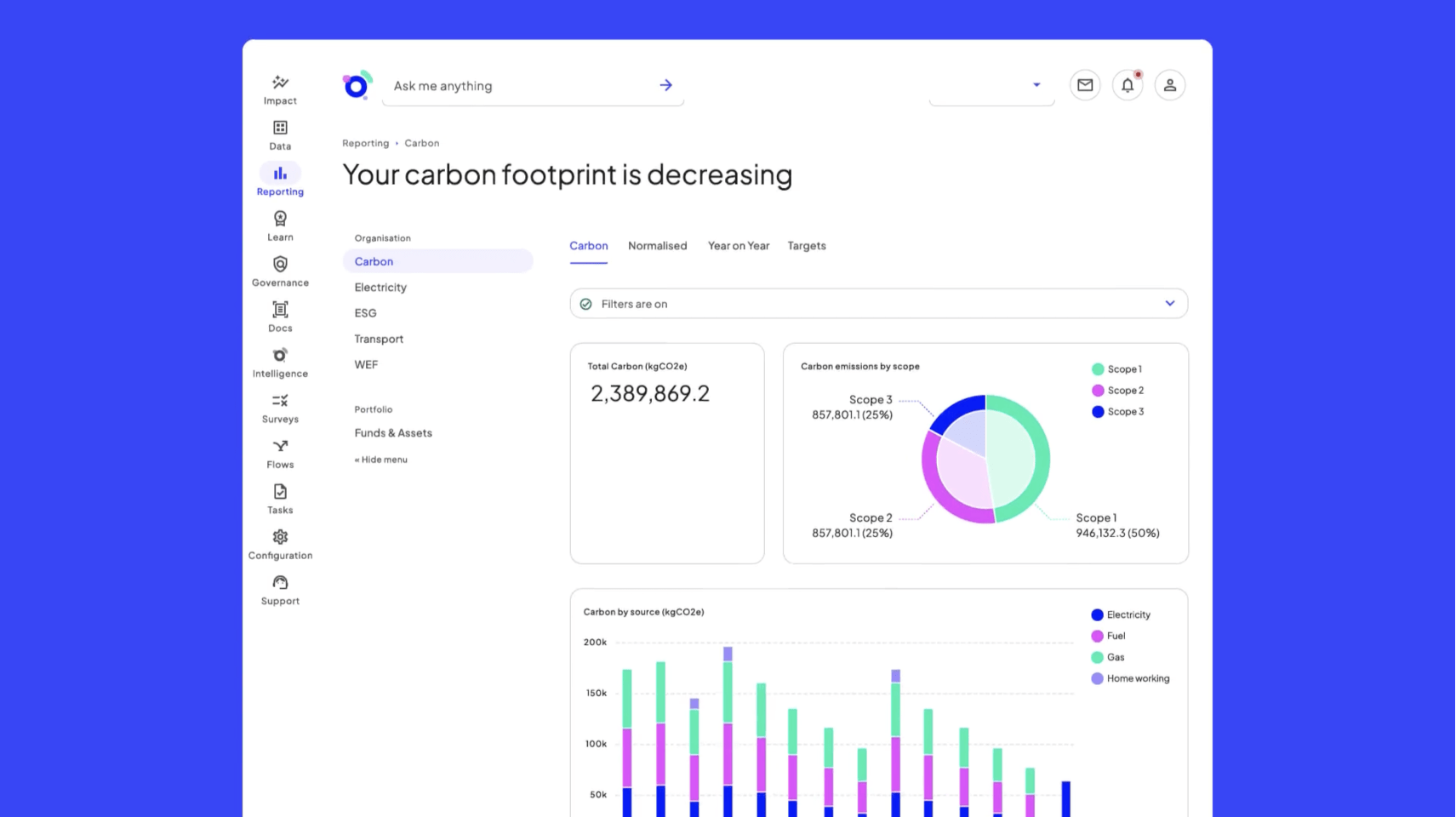Open the top header dropdown arrow
The width and height of the screenshot is (1456, 817).
point(1036,85)
